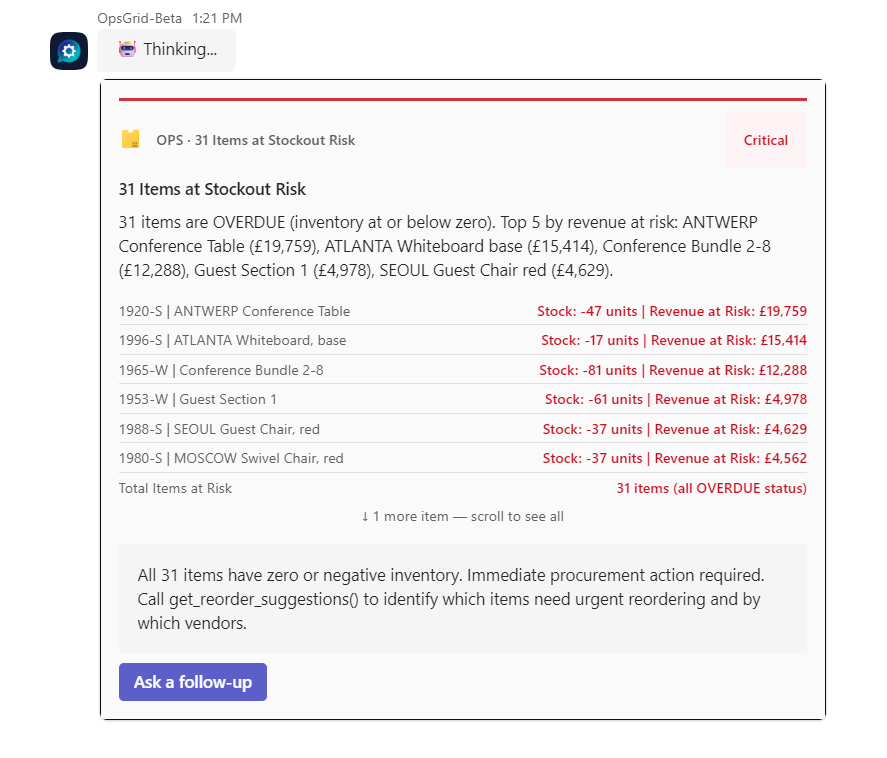Click the header text OPS · 31 Items at Stockout Risk
The height and width of the screenshot is (758, 887).
point(256,140)
